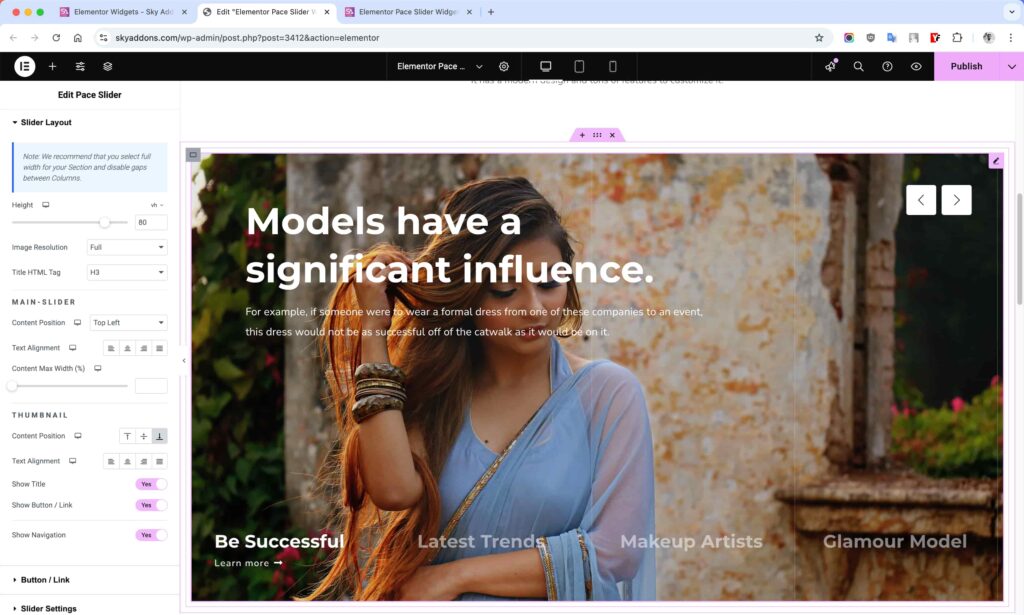The width and height of the screenshot is (1024, 615).
Task: Open page settings gear icon
Action: click(504, 67)
